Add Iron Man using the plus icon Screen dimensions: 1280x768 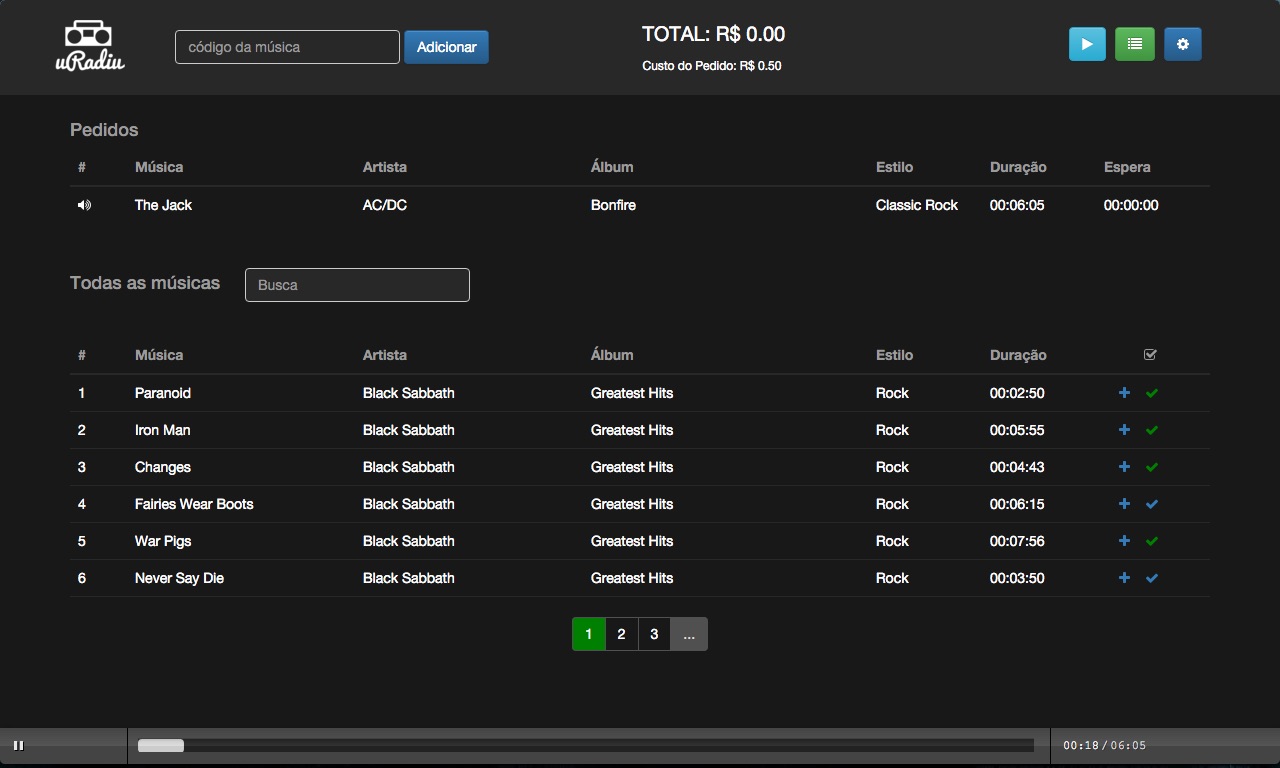1124,430
